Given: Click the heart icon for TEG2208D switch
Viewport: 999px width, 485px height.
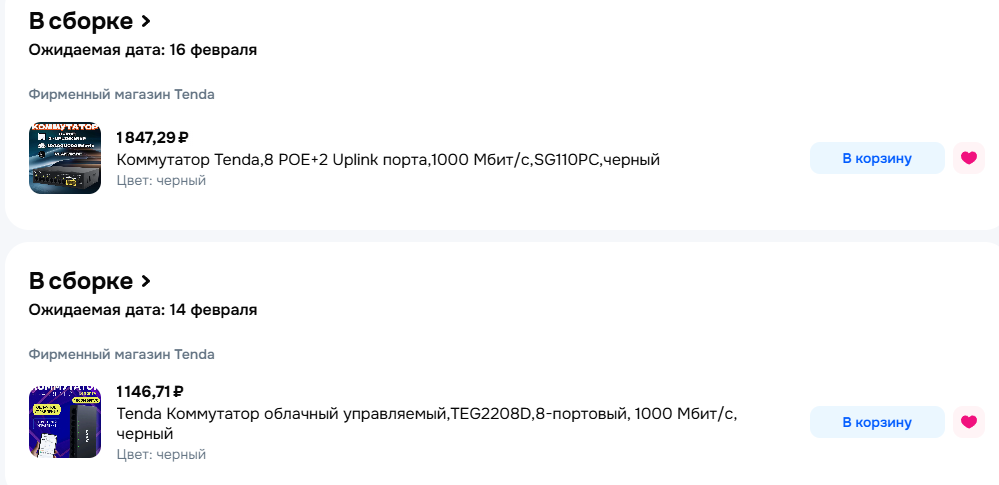Looking at the screenshot, I should [968, 422].
